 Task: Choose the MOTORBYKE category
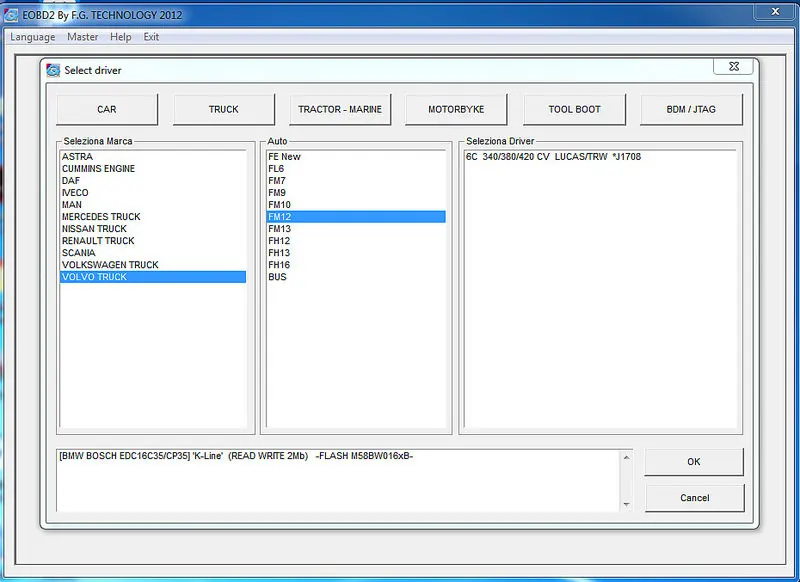click(456, 109)
